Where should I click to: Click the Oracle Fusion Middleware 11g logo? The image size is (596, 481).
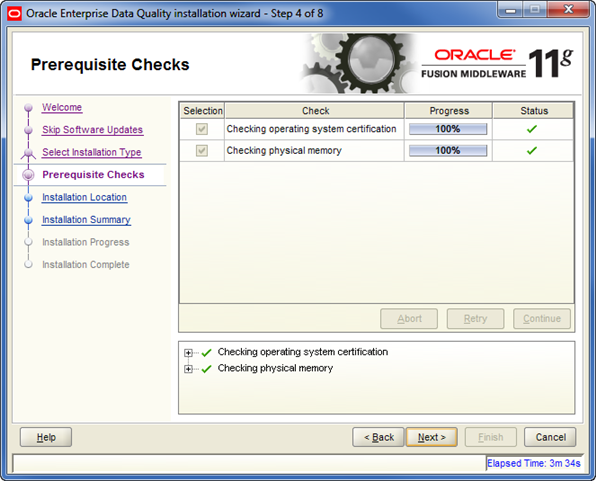497,63
